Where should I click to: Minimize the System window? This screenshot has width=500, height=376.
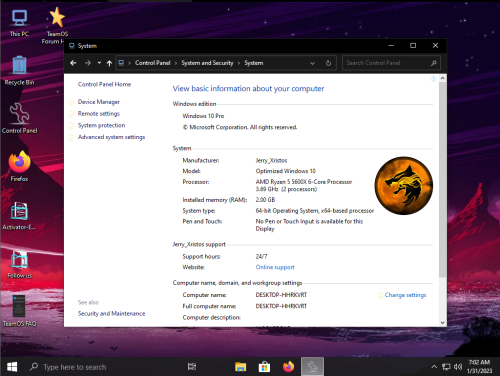[391, 46]
